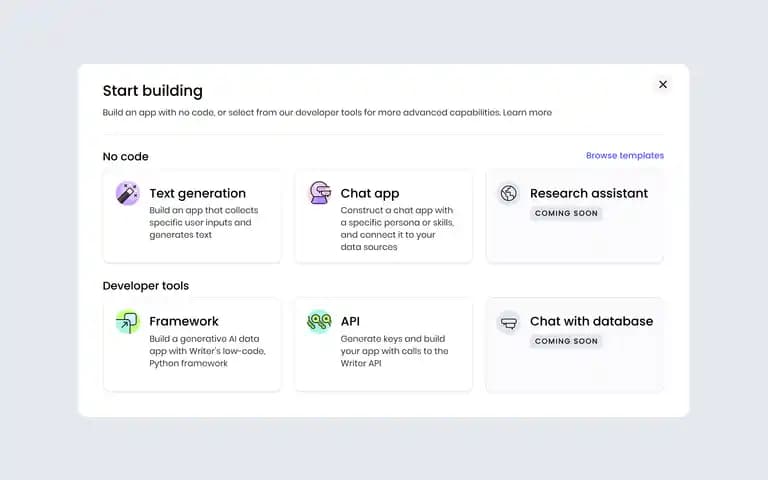Click the Coming Soon badge under Research assistant
Screen dimensions: 768x480
(x=566, y=213)
